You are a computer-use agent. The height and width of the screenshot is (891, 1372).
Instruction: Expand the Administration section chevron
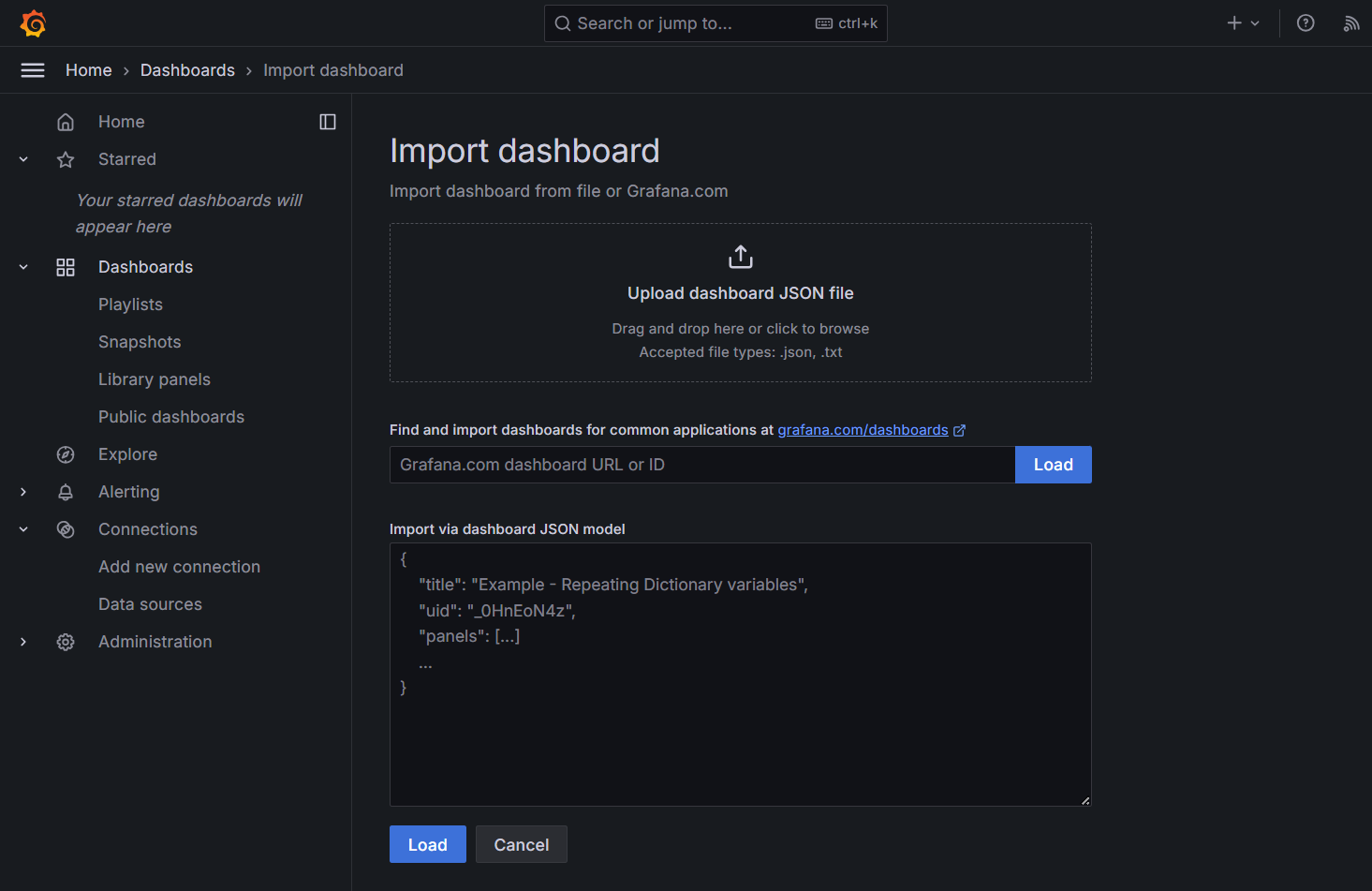coord(23,642)
